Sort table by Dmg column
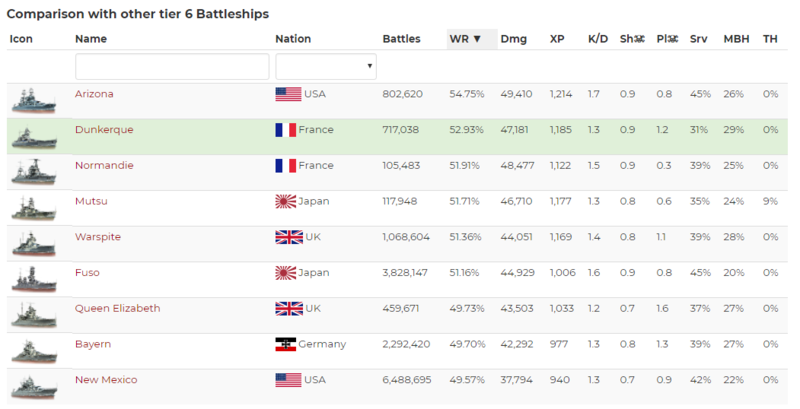The height and width of the screenshot is (409, 800). [x=513, y=39]
